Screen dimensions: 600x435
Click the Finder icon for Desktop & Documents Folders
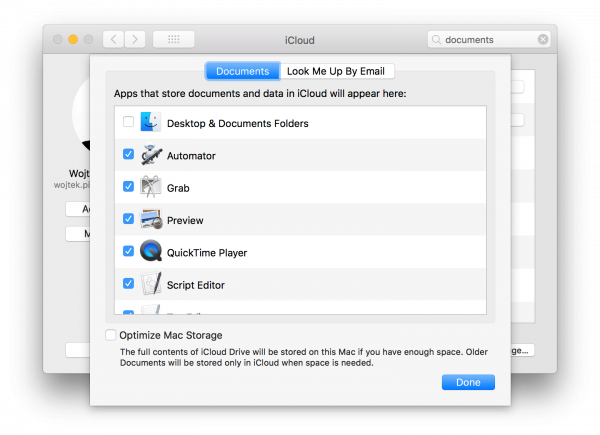(x=150, y=122)
